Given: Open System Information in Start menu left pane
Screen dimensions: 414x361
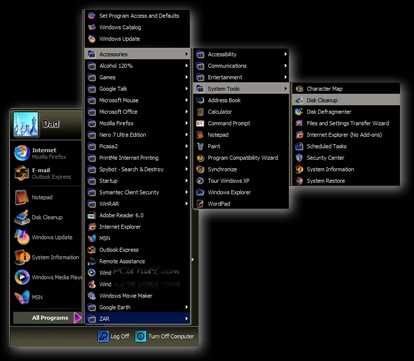Looking at the screenshot, I should [x=47, y=257].
